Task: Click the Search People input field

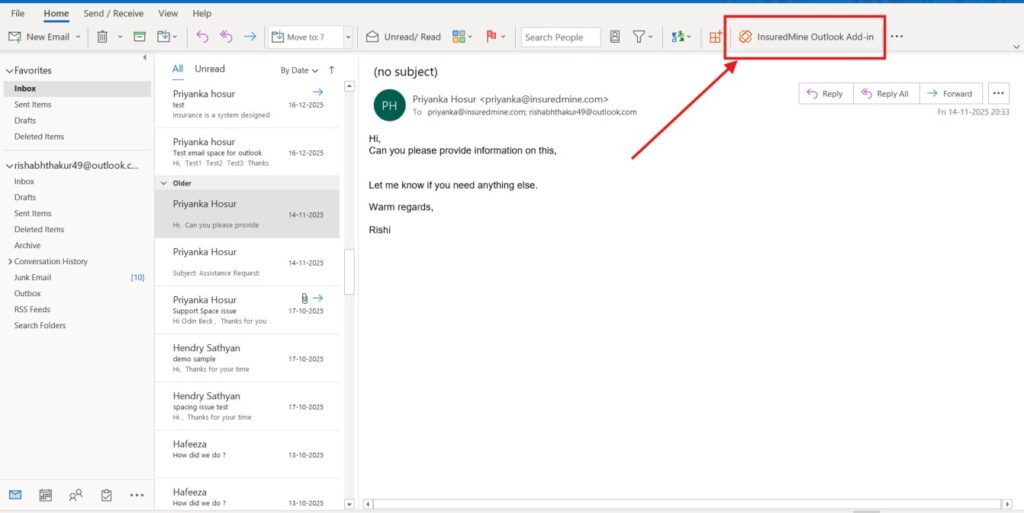Action: tap(560, 37)
